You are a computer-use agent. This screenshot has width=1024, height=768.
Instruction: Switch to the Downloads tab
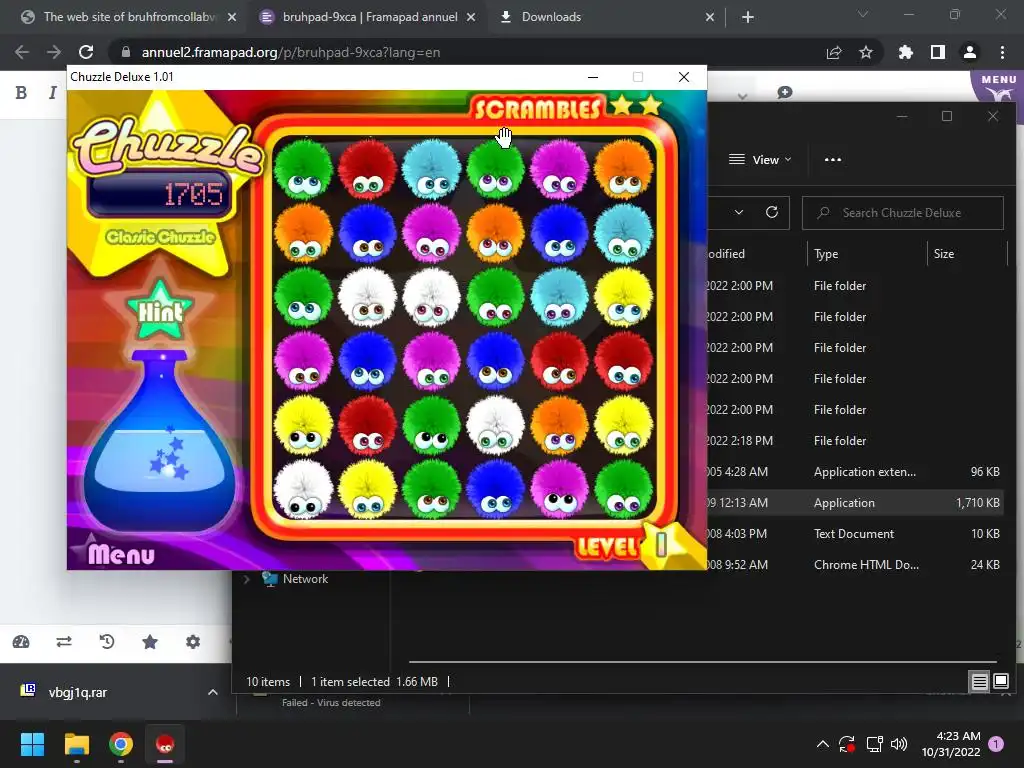coord(606,17)
